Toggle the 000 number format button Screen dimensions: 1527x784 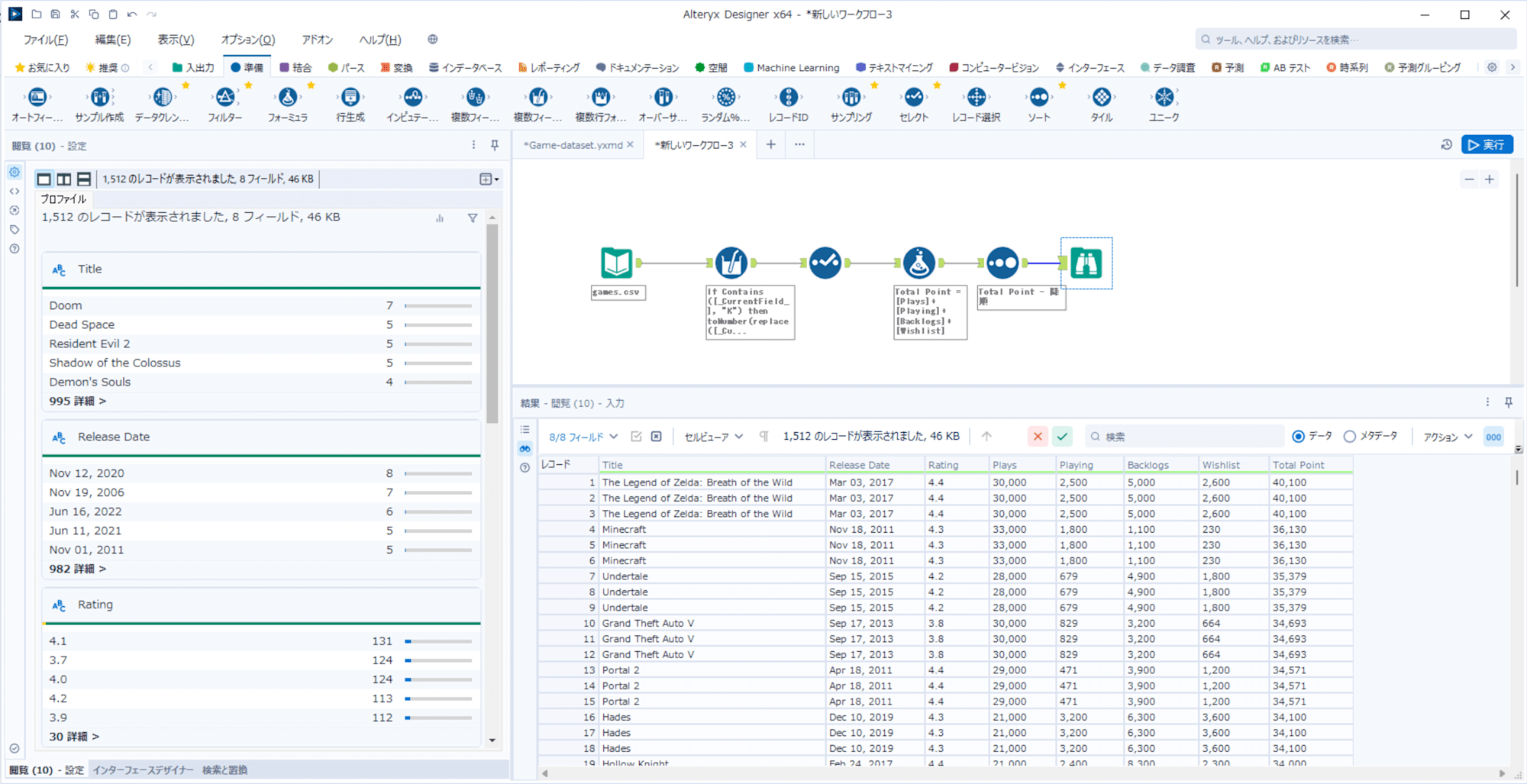tap(1493, 437)
